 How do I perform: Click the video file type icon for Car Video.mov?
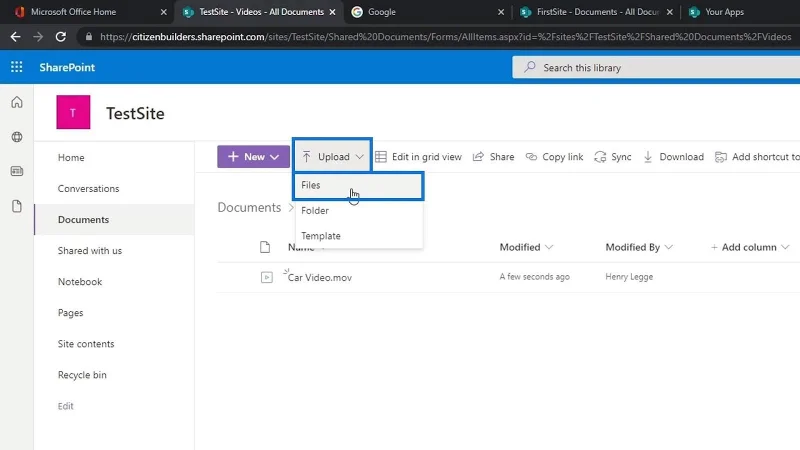pyautogui.click(x=266, y=277)
